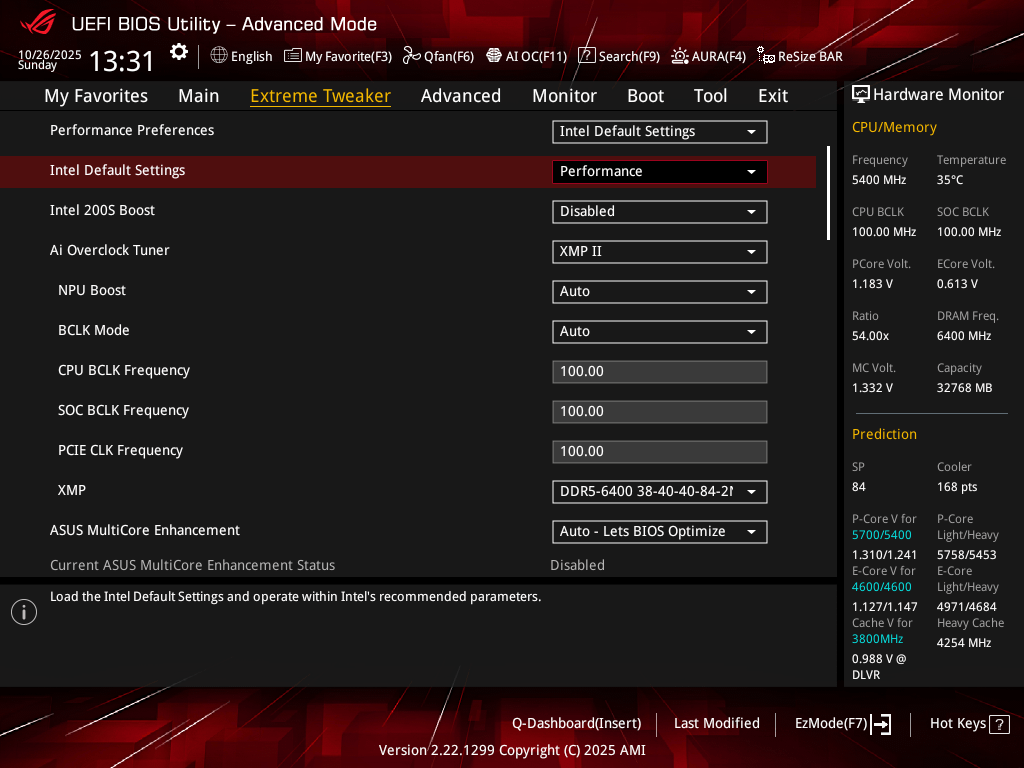Switch to the Advanced tab
The width and height of the screenshot is (1024, 768).
[x=460, y=96]
